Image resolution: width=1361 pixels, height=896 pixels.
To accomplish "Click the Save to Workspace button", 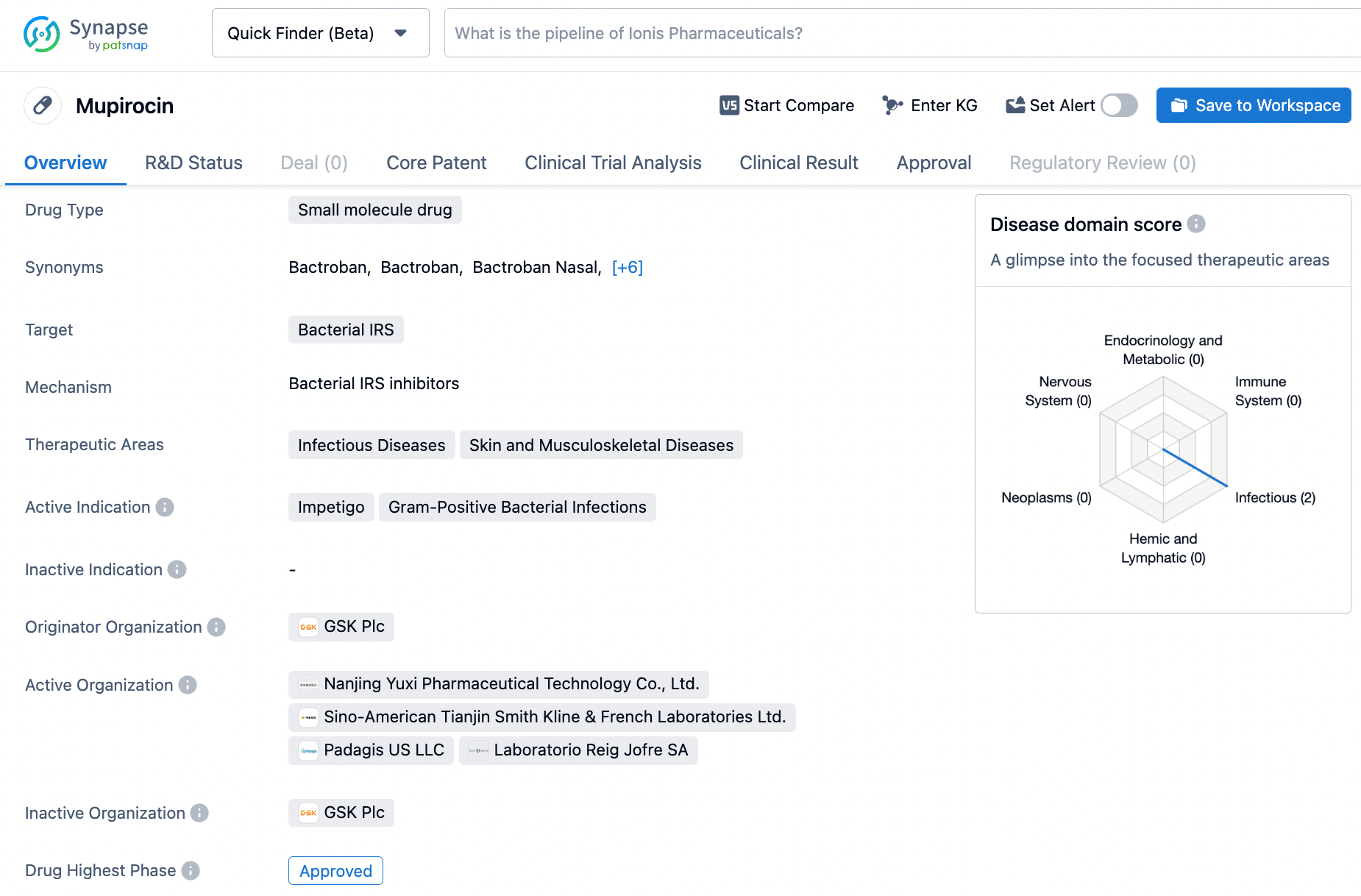I will tap(1253, 105).
